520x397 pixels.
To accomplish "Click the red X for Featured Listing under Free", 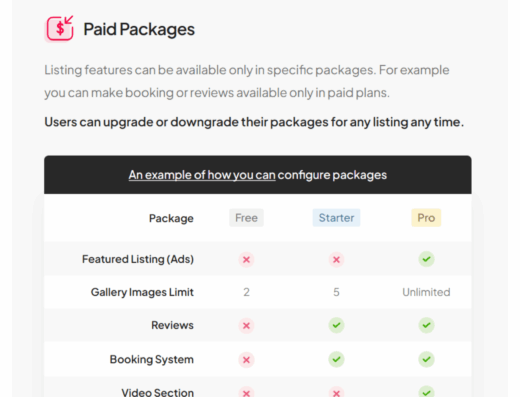I will point(246,259).
